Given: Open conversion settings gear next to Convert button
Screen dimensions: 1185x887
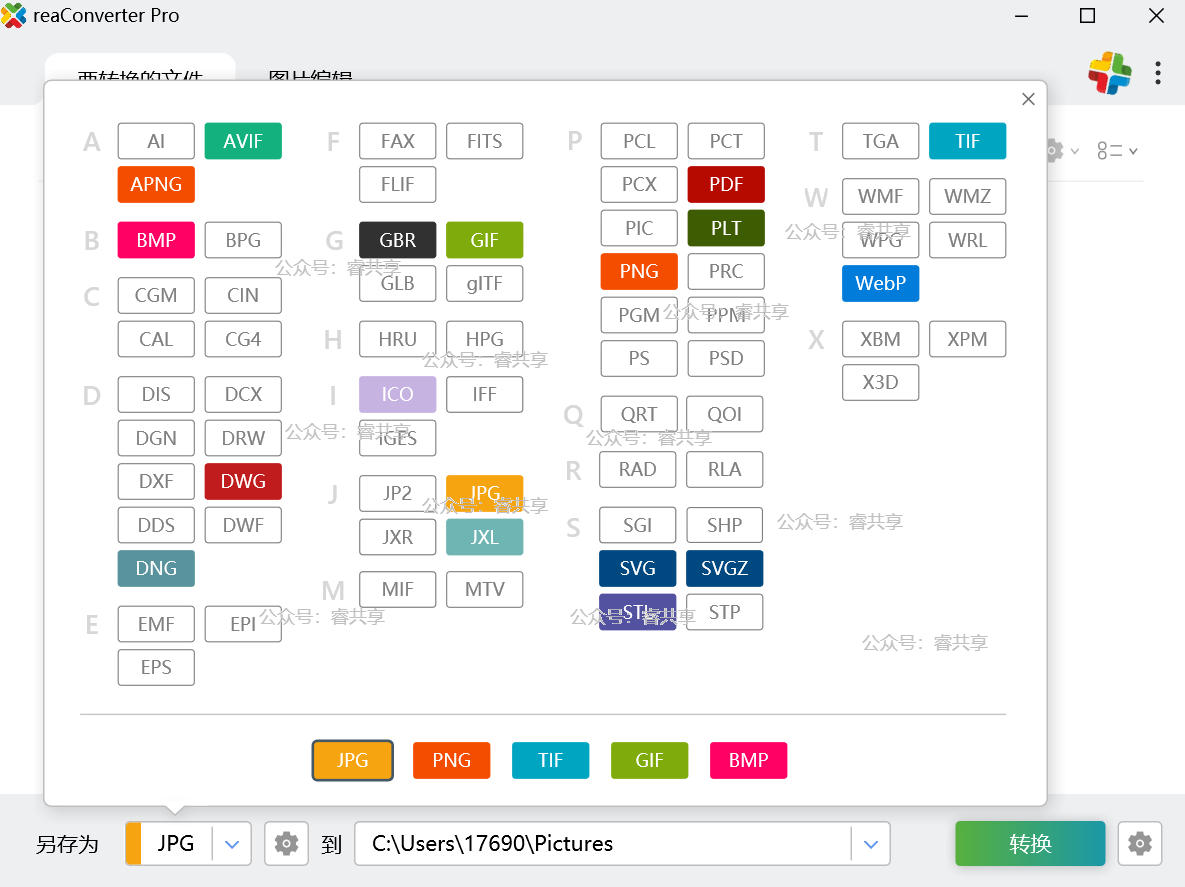Looking at the screenshot, I should [x=1139, y=844].
